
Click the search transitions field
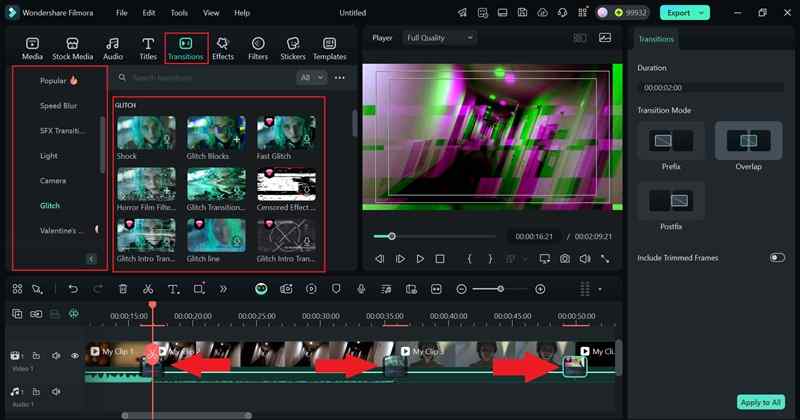(209, 78)
